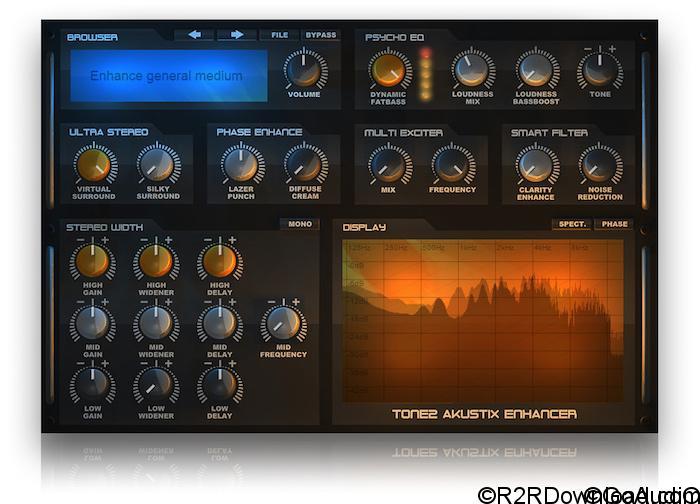700x504 pixels.
Task: Click the High Gain knob
Action: point(93,260)
